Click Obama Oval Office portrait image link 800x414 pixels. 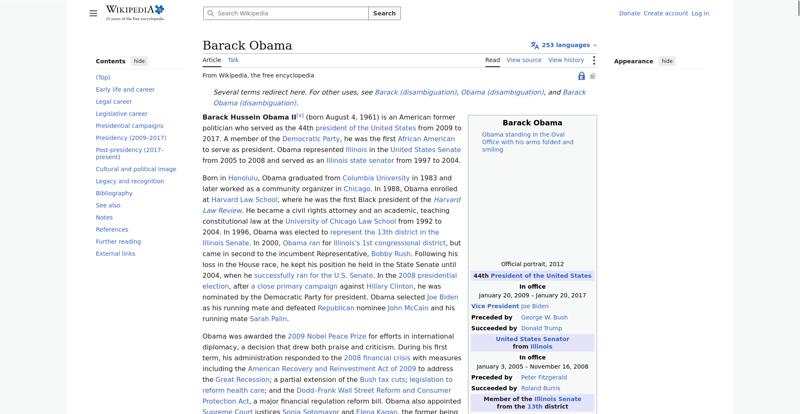[528, 142]
